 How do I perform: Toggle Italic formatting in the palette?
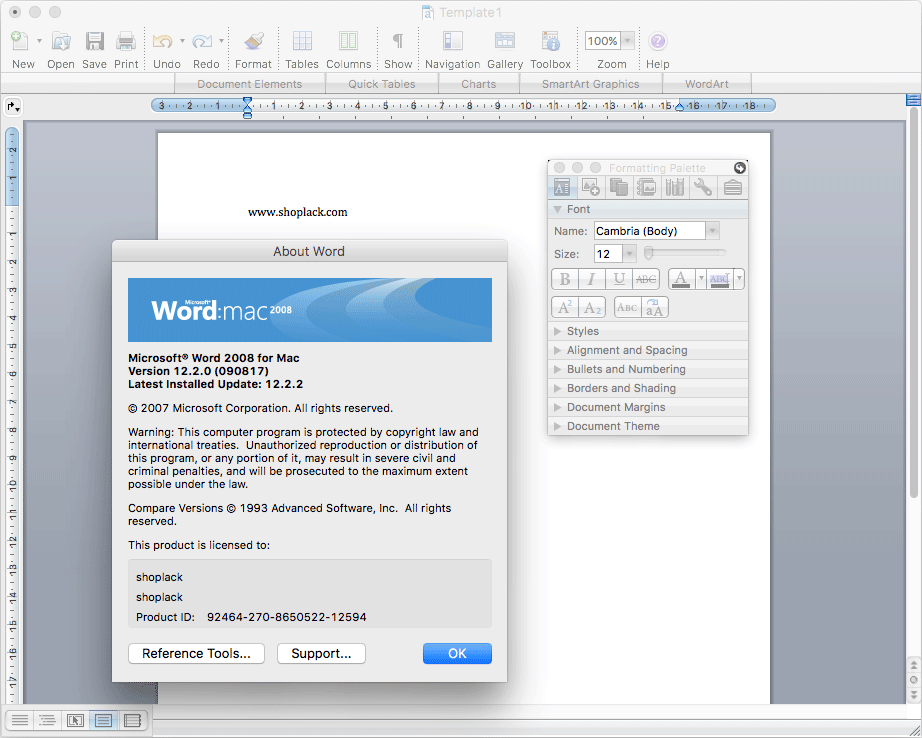tap(592, 279)
